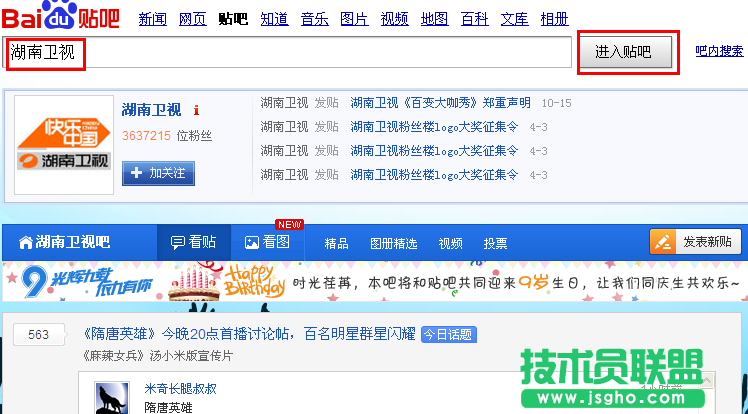This screenshot has height=414, width=748.
Task: Click the 隋唐英雄 text under 米奇长腿叔叔
Action: [168, 408]
